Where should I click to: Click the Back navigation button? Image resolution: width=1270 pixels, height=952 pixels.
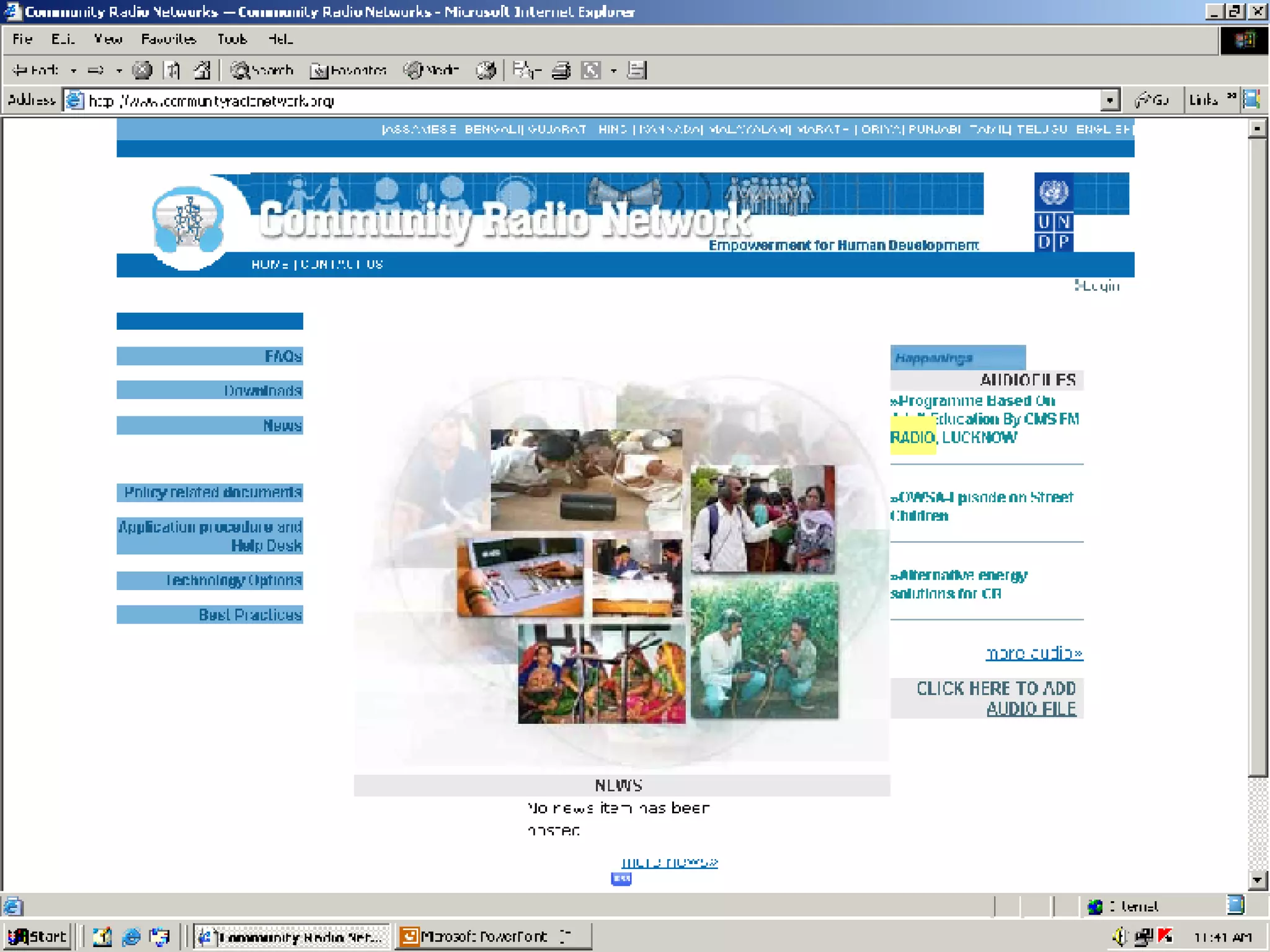36,71
